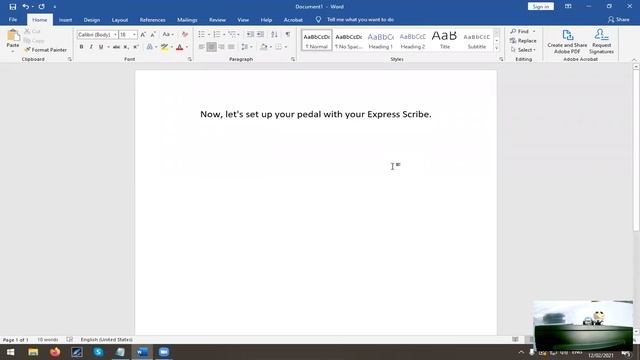The width and height of the screenshot is (640, 360).
Task: Click the Sign in button
Action: coord(541,7)
